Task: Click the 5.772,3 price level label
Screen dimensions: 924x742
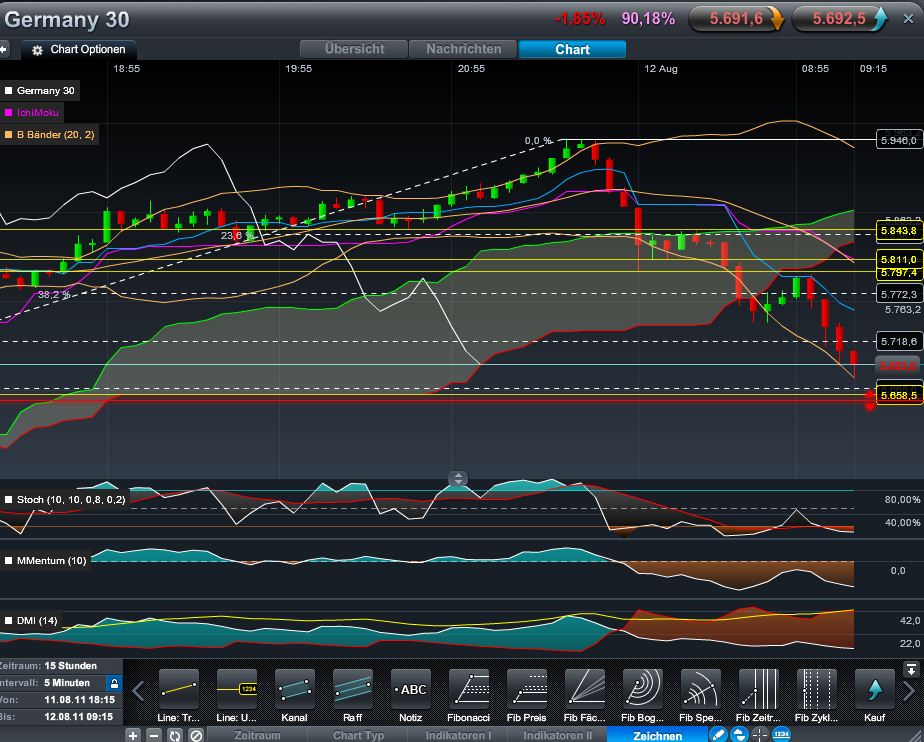Action: coord(899,294)
